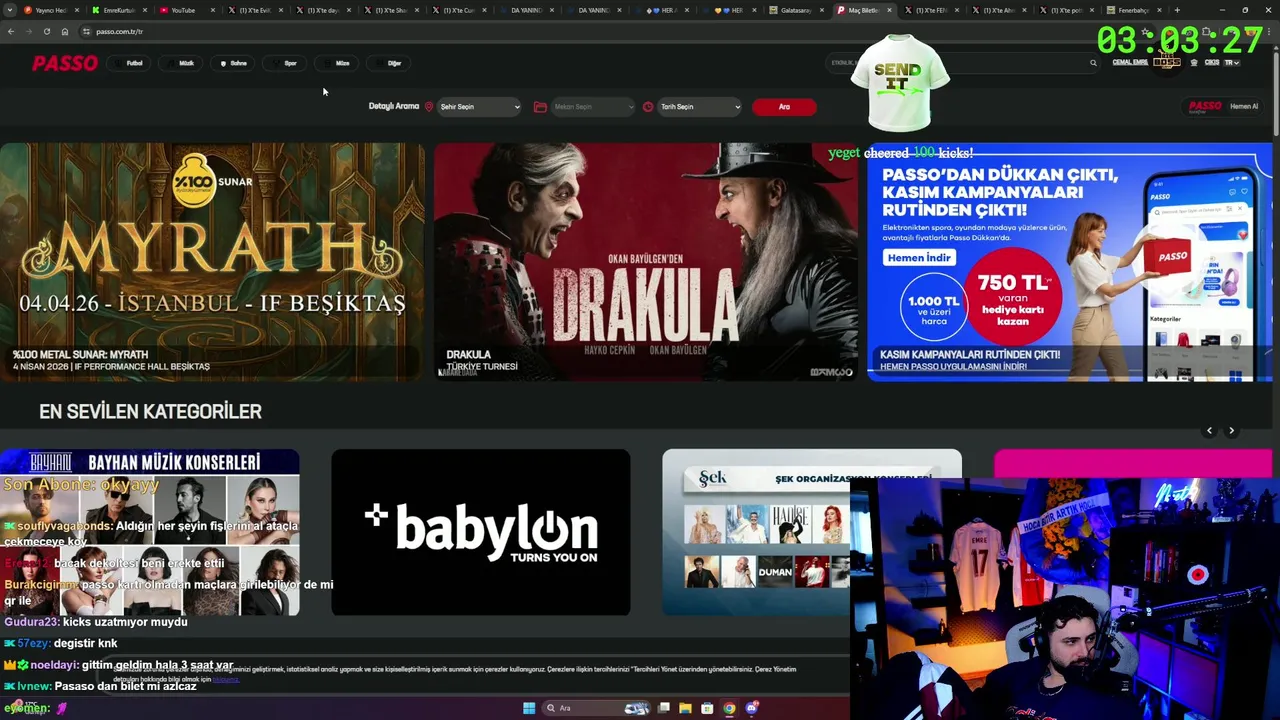
Task: Click the En Sevilen Kategoriler heading
Action: coord(150,411)
